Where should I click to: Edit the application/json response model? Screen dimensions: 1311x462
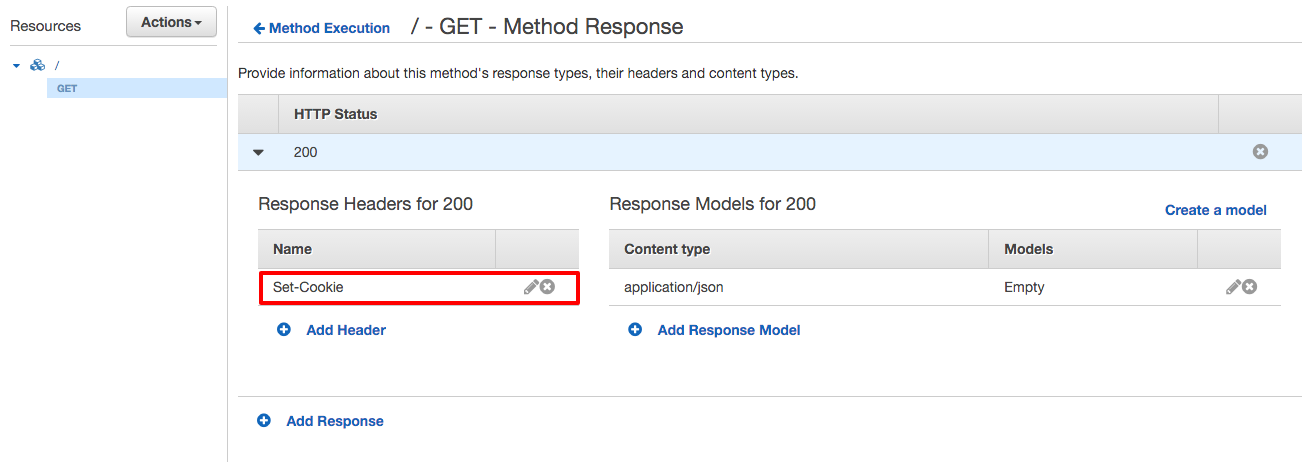[1233, 287]
